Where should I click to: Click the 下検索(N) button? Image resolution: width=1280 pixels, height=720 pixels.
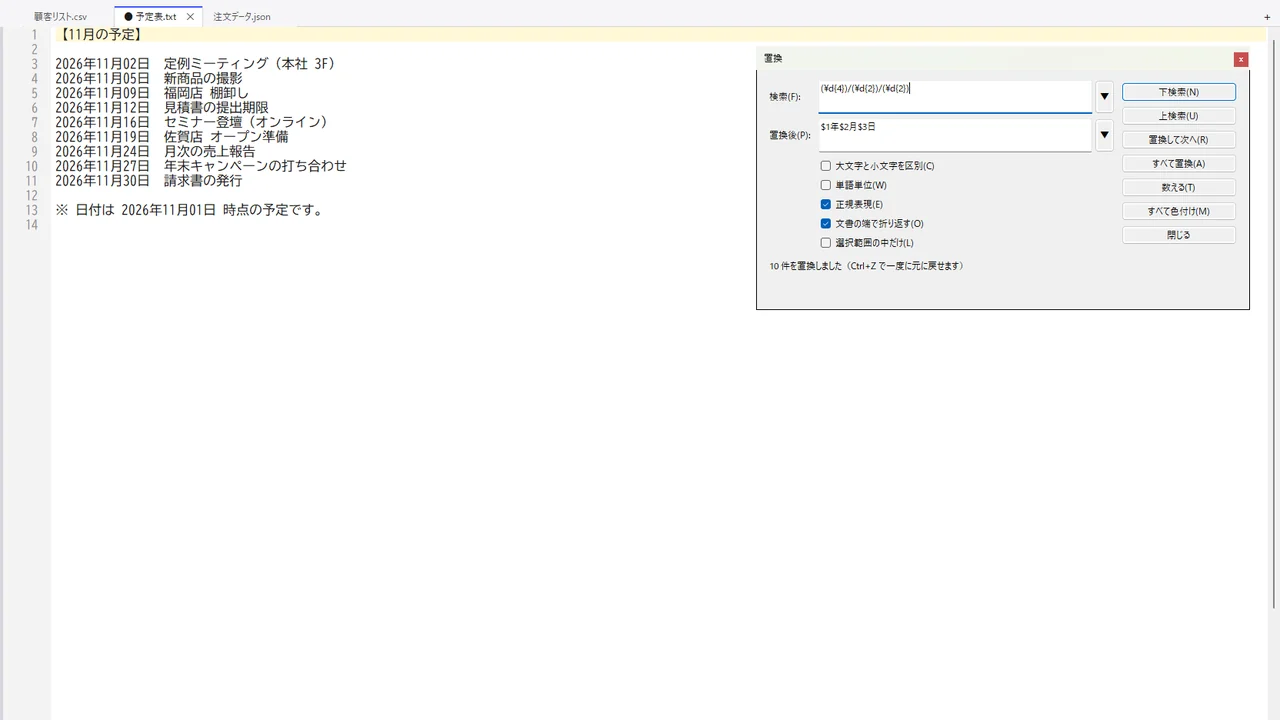tap(1179, 92)
